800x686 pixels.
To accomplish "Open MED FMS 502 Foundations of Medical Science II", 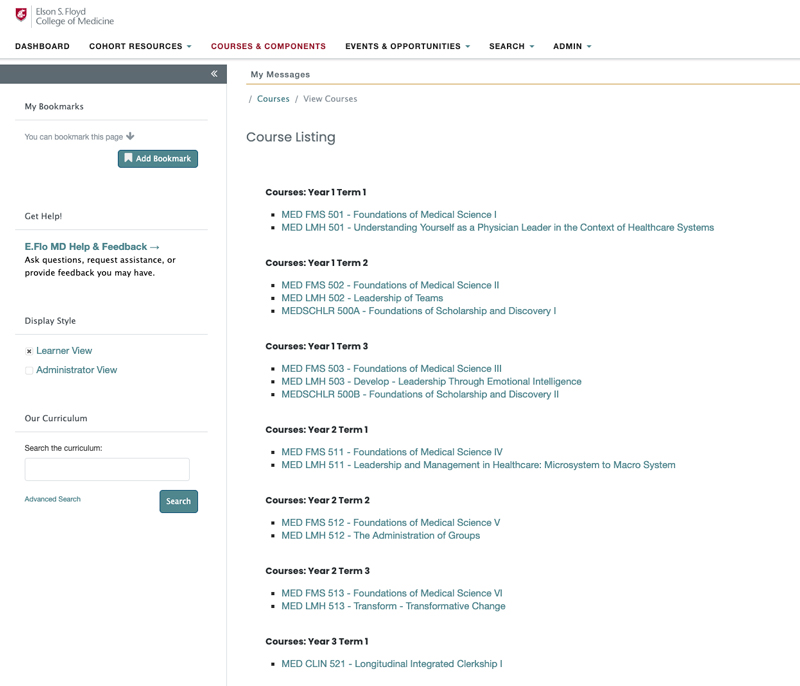I will pos(390,285).
